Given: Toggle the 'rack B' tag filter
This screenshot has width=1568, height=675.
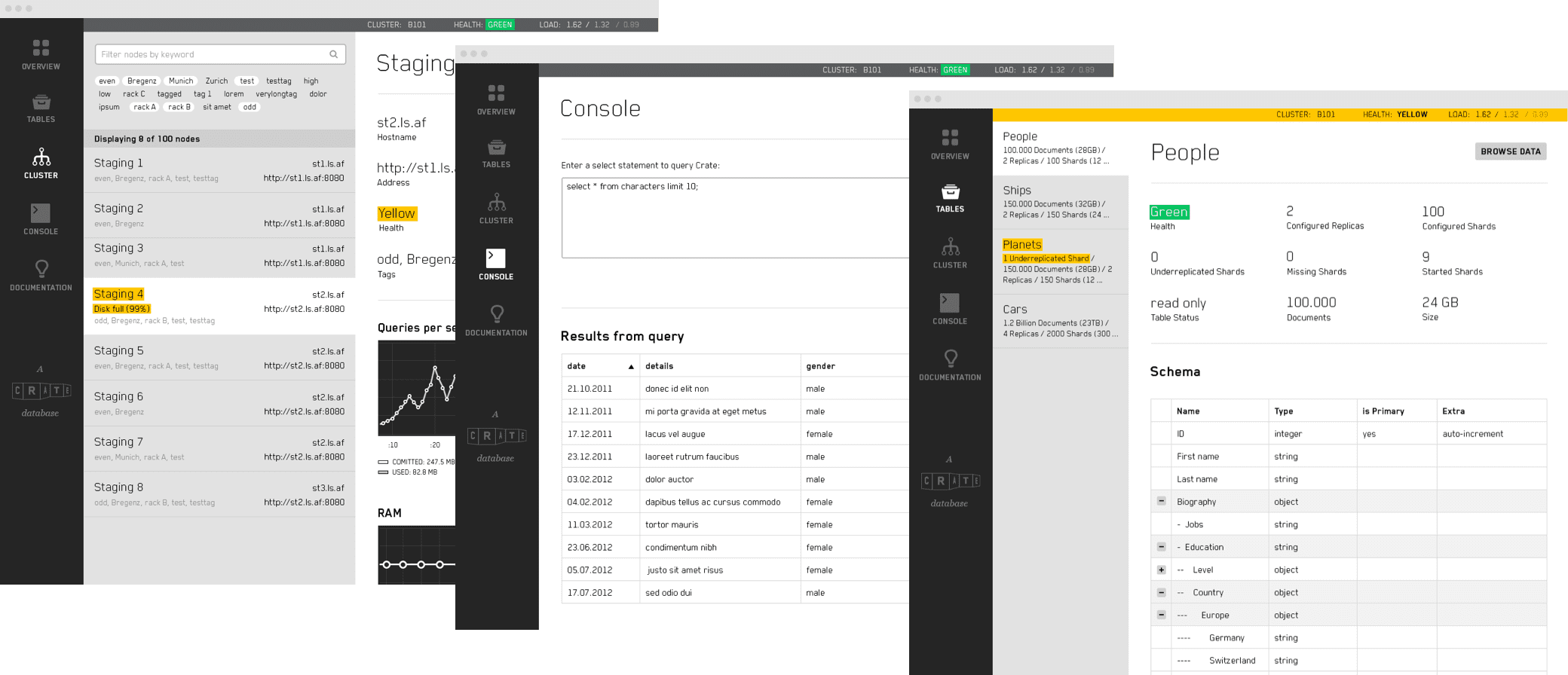Looking at the screenshot, I should click(179, 107).
